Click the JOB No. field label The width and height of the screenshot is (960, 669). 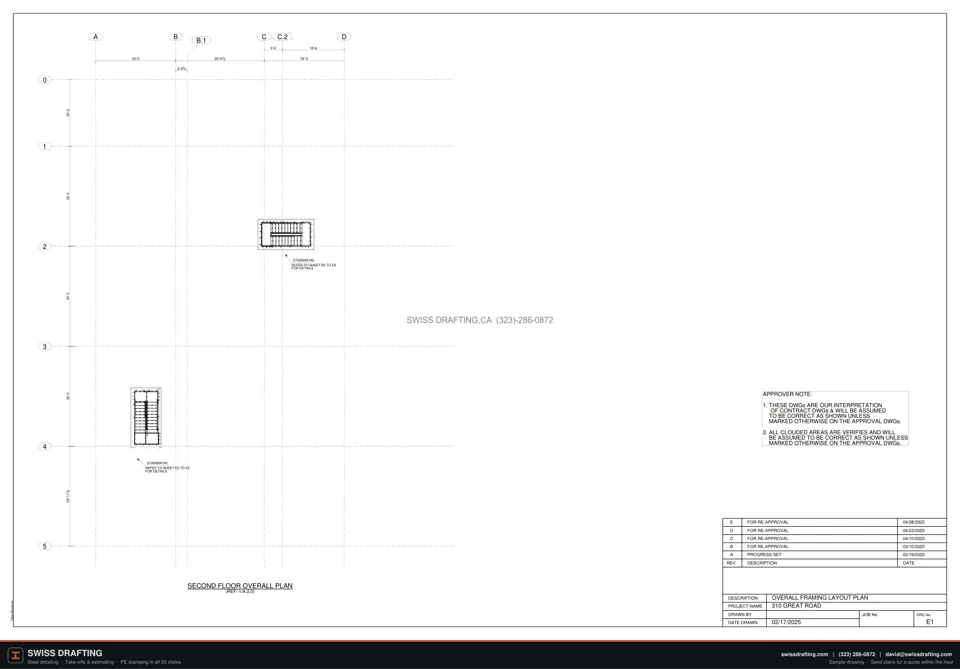[x=870, y=615]
